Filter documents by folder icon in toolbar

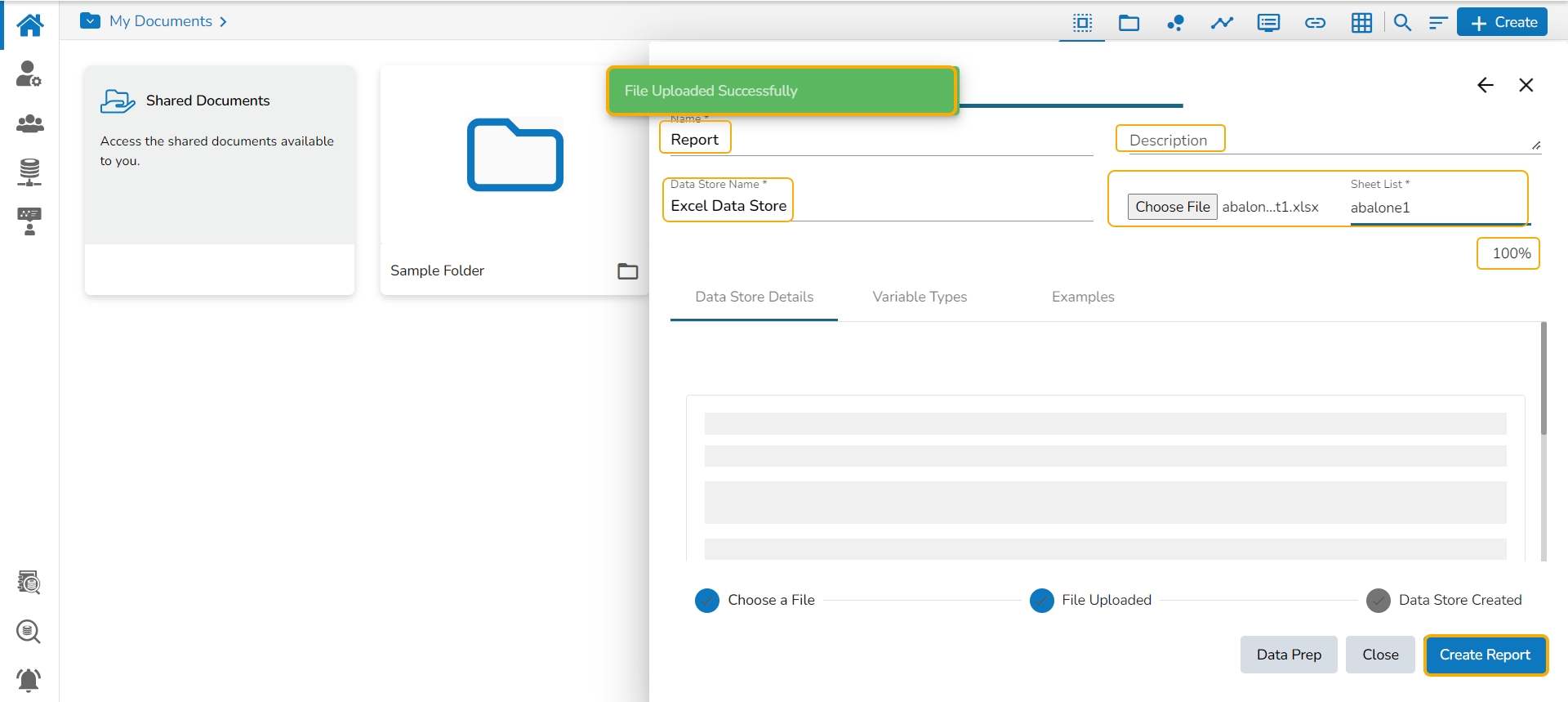tap(1129, 23)
